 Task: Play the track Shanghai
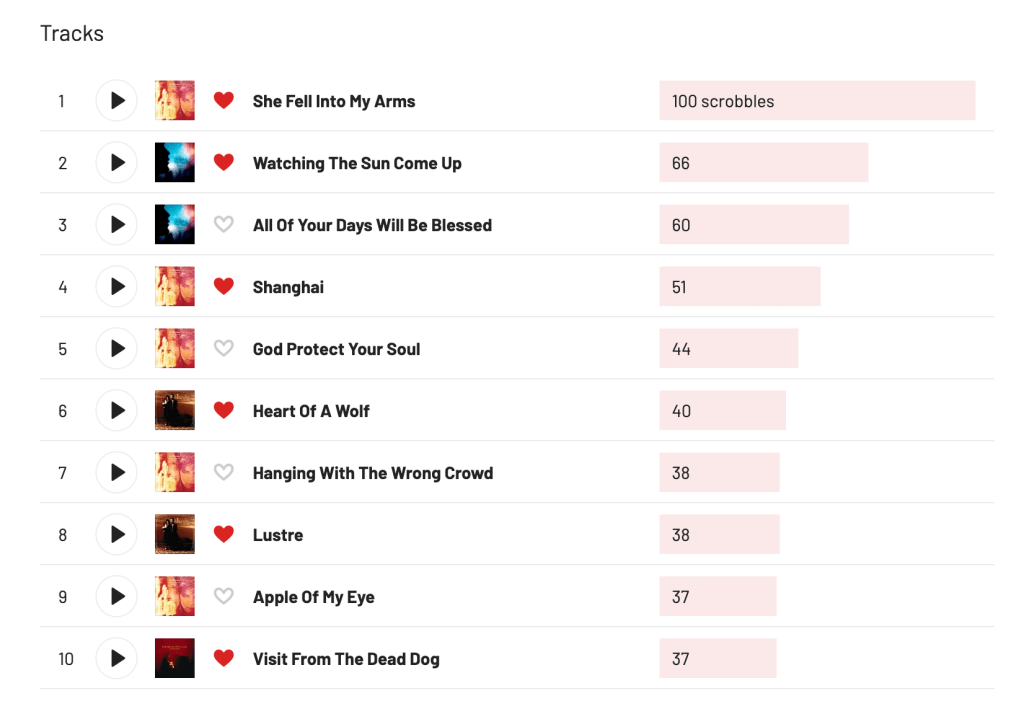point(117,287)
